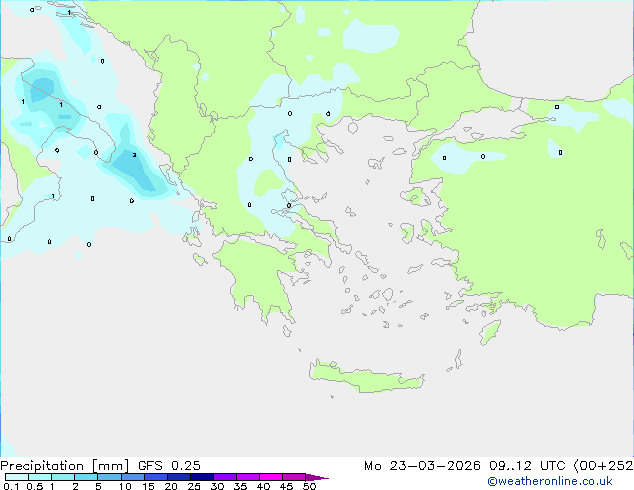Click the 20–25 mm legend color swatch
This screenshot has width=634, height=490.
pos(179,477)
